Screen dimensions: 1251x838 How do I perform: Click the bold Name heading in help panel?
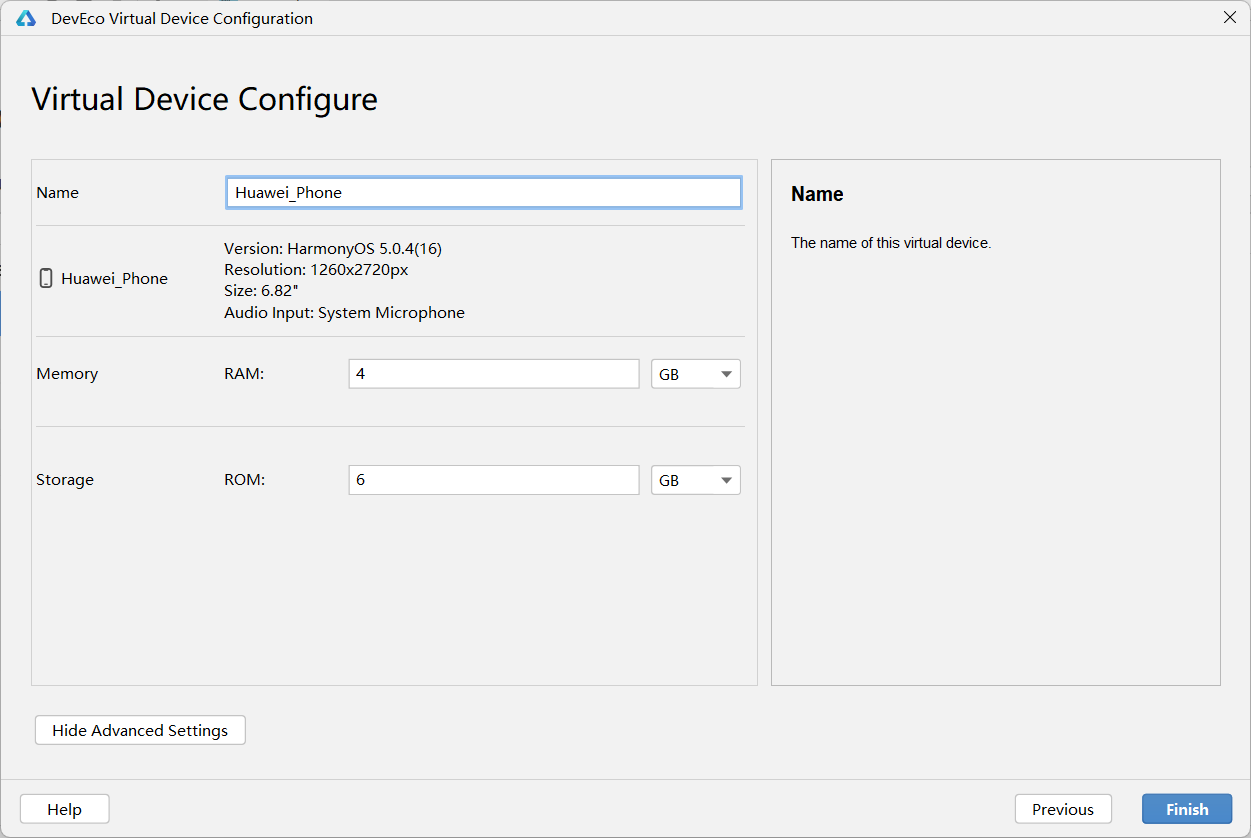[817, 194]
